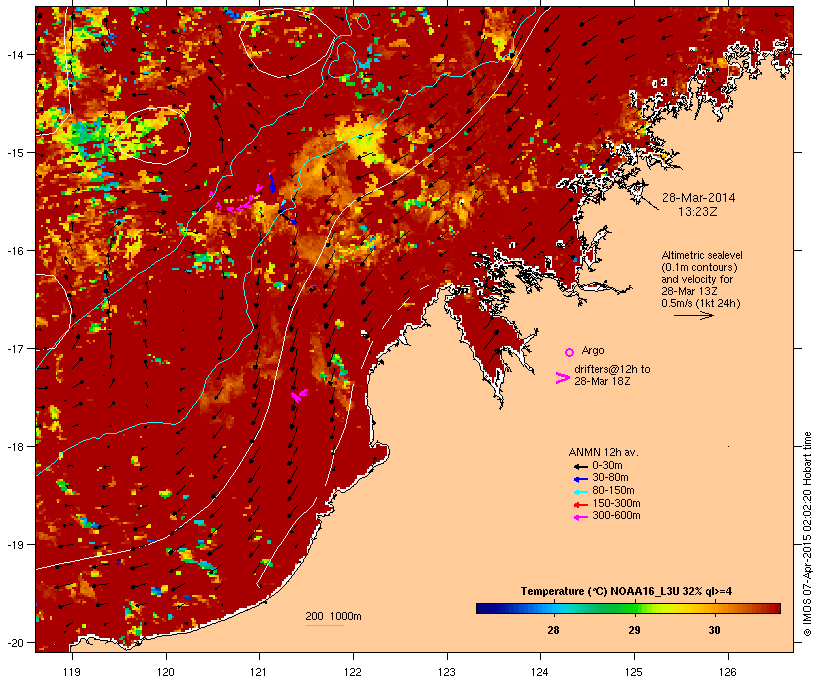Click the '(0.1m contours)' text
The image size is (820, 680).
pyautogui.click(x=699, y=267)
